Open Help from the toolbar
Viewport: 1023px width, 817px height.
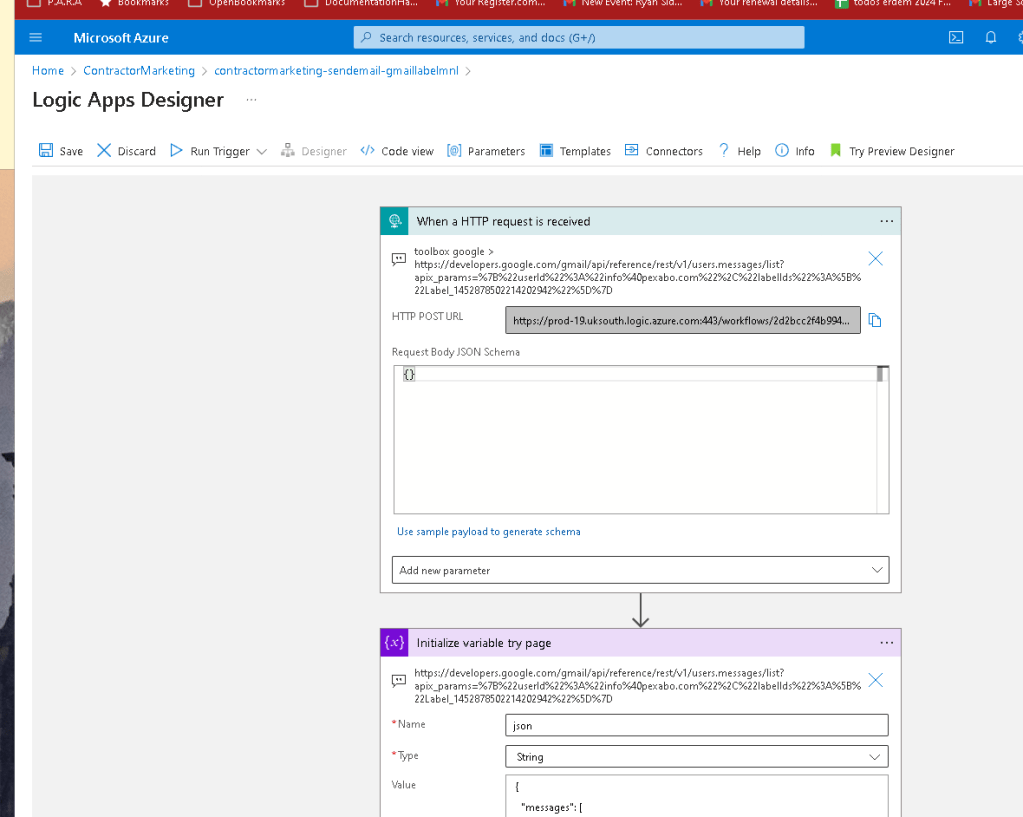pos(739,151)
